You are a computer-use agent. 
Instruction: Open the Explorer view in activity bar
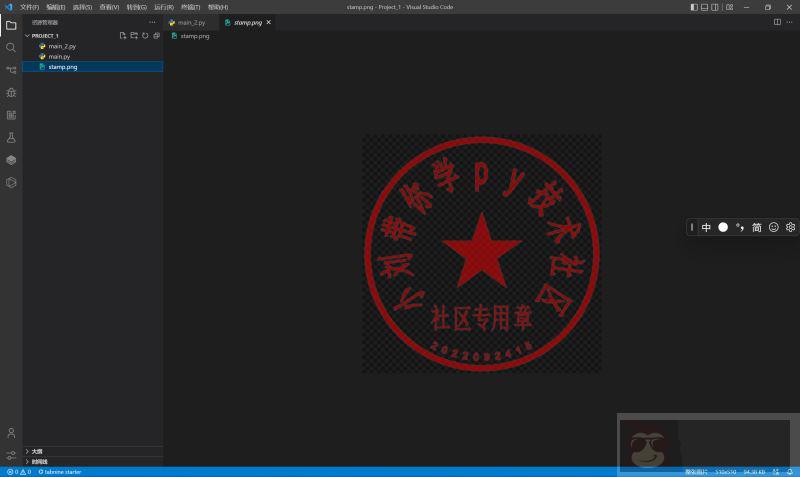pos(11,25)
